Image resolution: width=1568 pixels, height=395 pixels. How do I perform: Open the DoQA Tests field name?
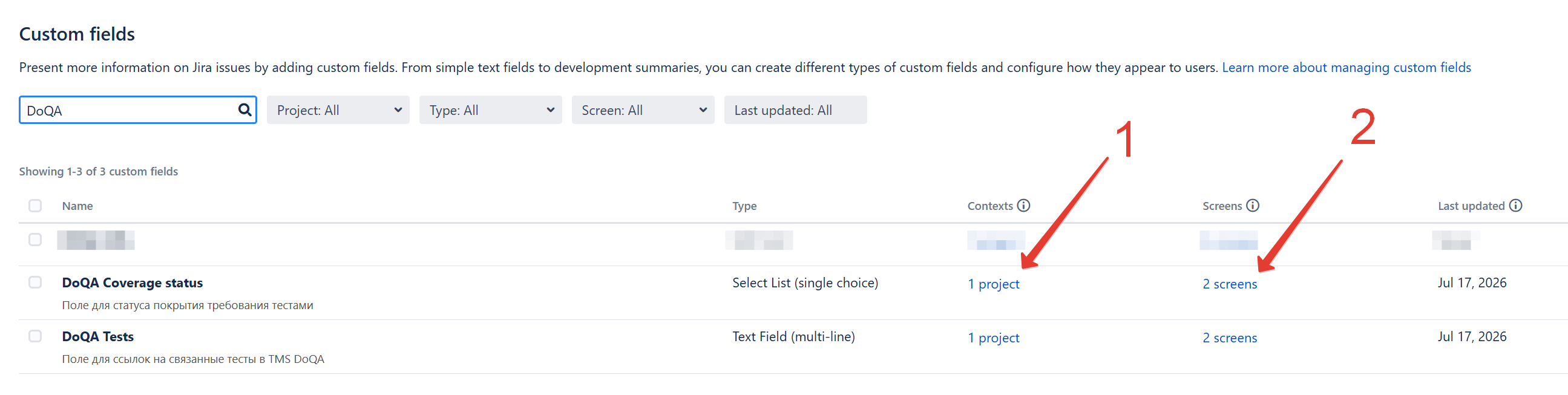click(97, 336)
